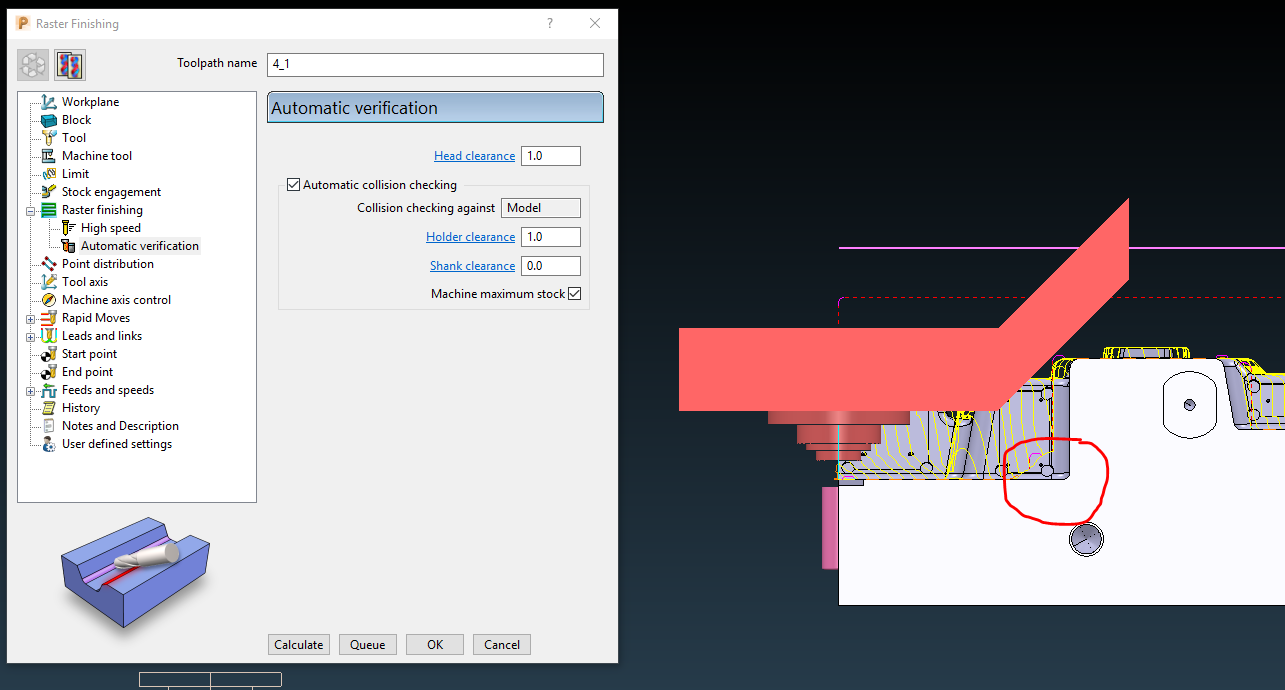Expand the Rapid Moves tree node
This screenshot has height=690, width=1285.
(x=30, y=317)
